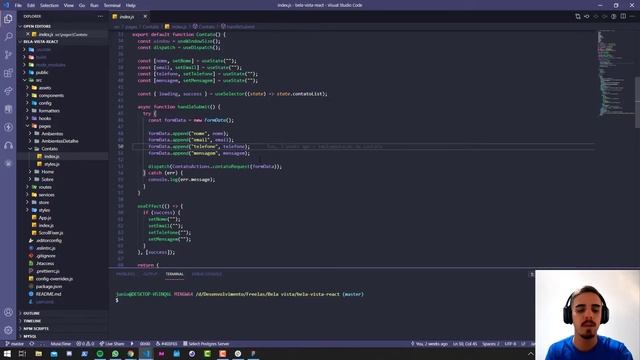Switch to the Output panel tab

[150, 274]
